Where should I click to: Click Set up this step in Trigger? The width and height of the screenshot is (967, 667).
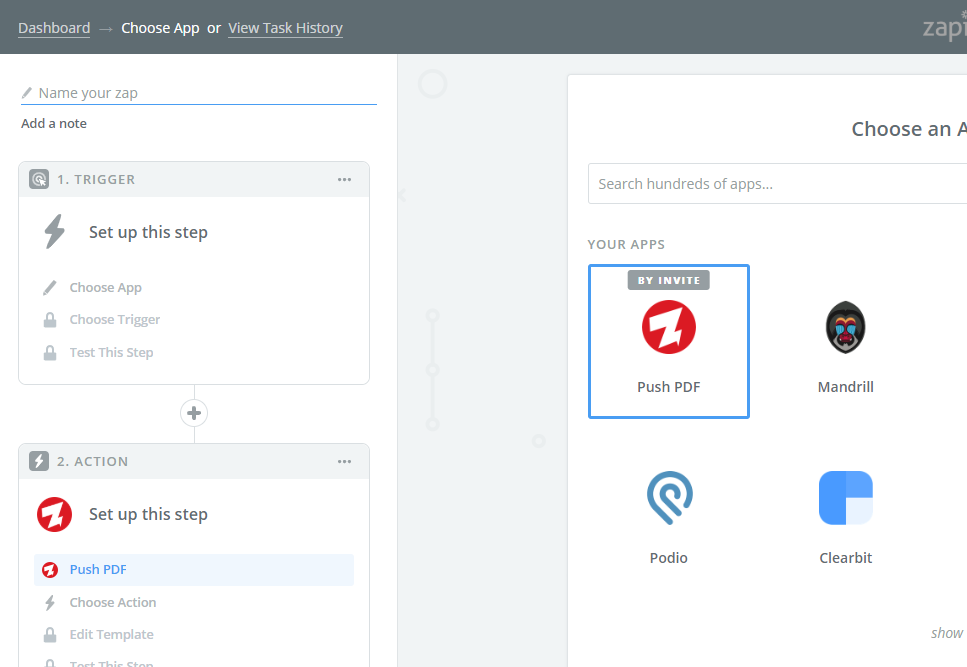148,232
